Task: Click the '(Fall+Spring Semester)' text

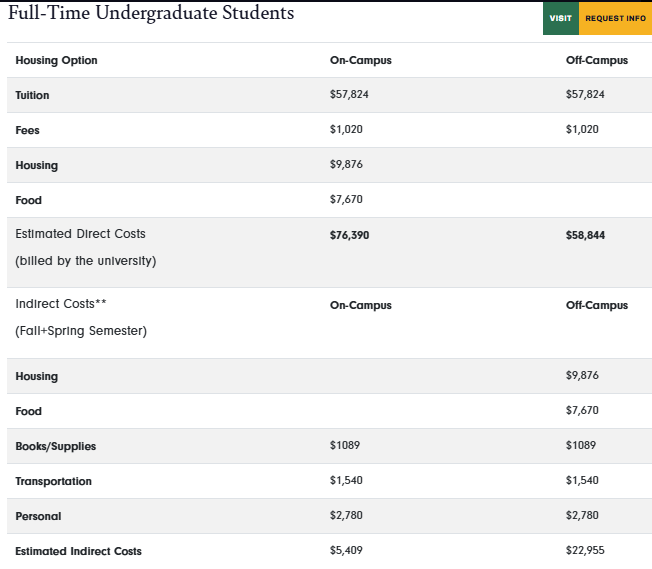Action: tap(81, 331)
